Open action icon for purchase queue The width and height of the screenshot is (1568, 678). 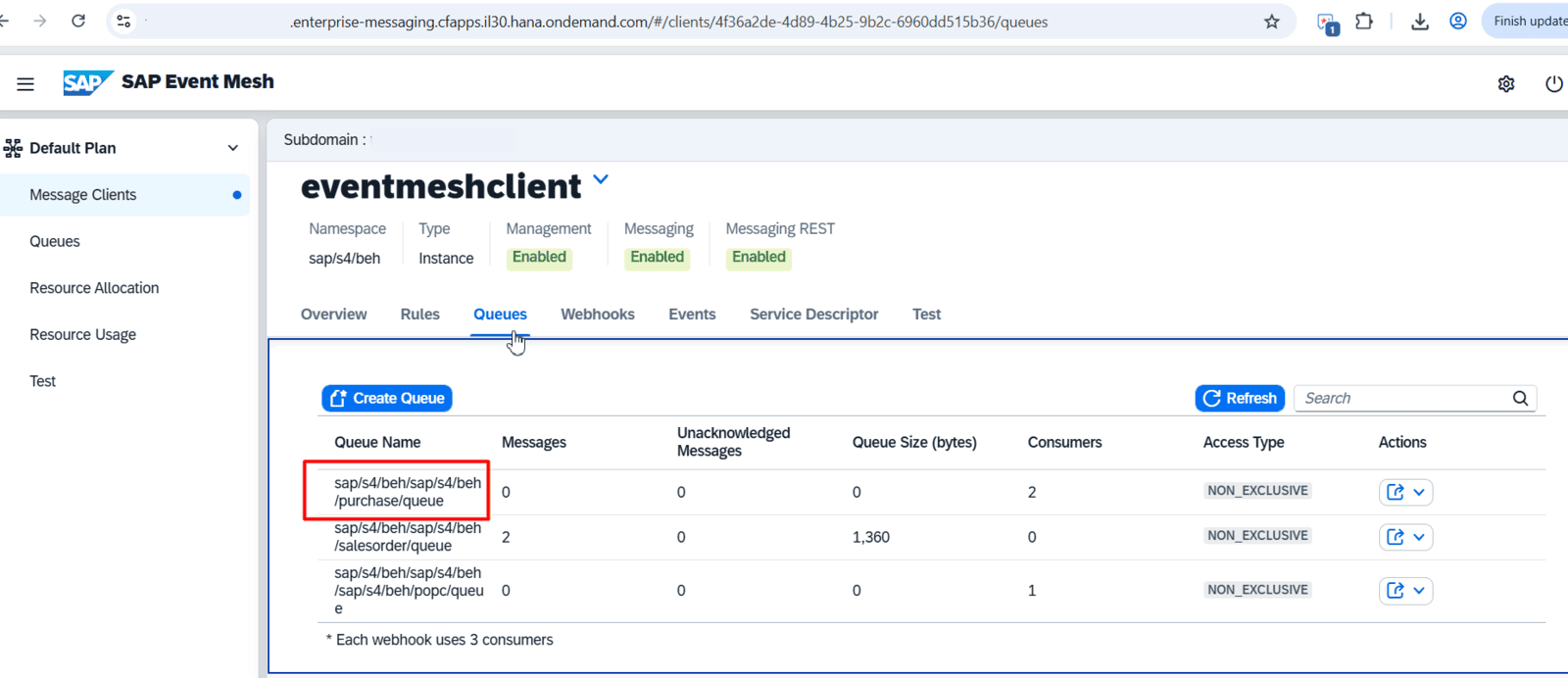(1396, 492)
